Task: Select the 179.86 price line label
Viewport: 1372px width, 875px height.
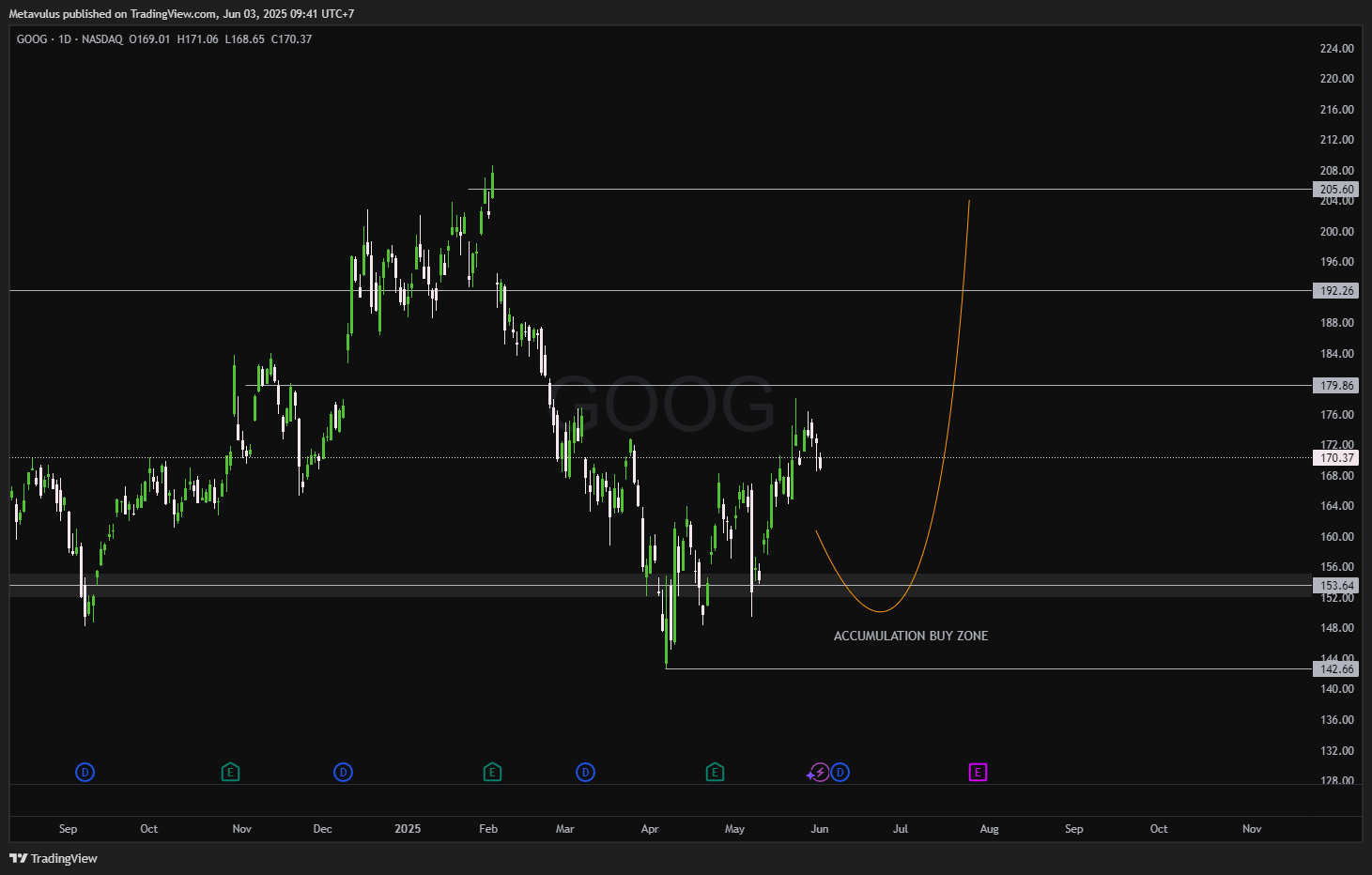Action: pyautogui.click(x=1336, y=386)
